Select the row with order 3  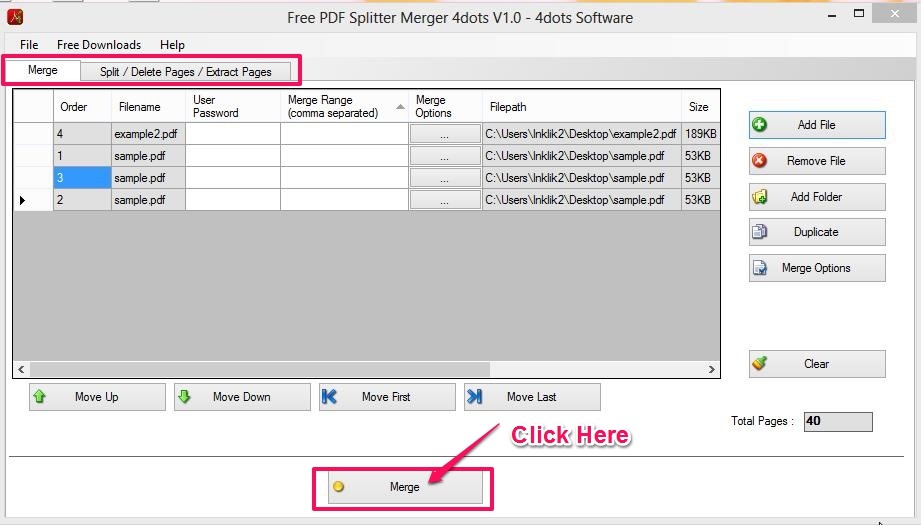[x=81, y=178]
